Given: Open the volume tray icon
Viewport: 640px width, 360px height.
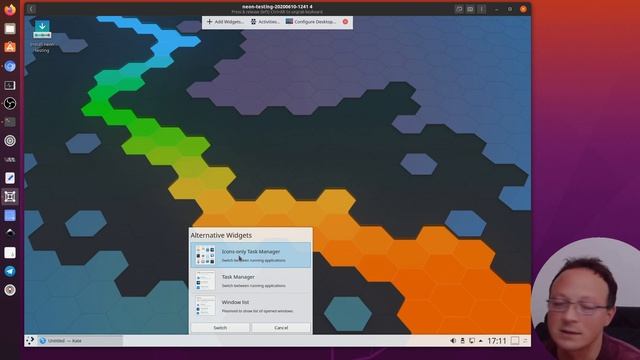Looking at the screenshot, I should (453, 340).
